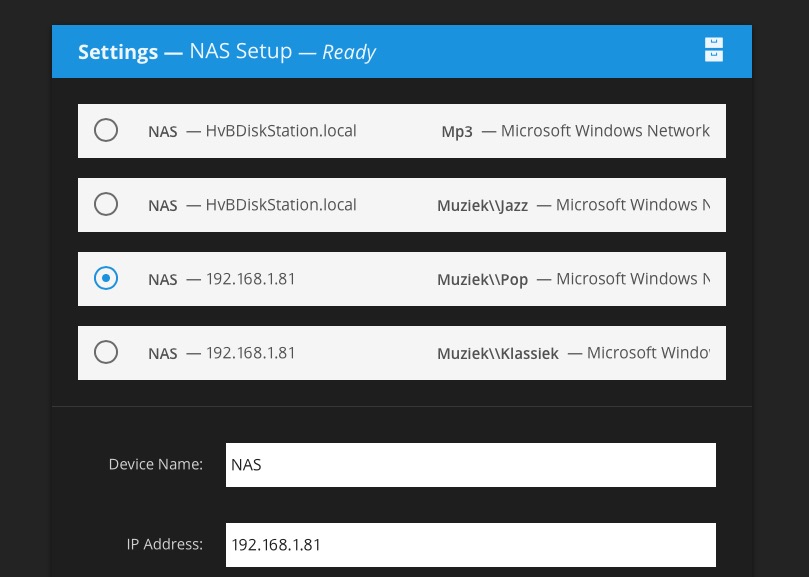Click into the Device Name input field
The width and height of the screenshot is (809, 577).
[x=471, y=464]
